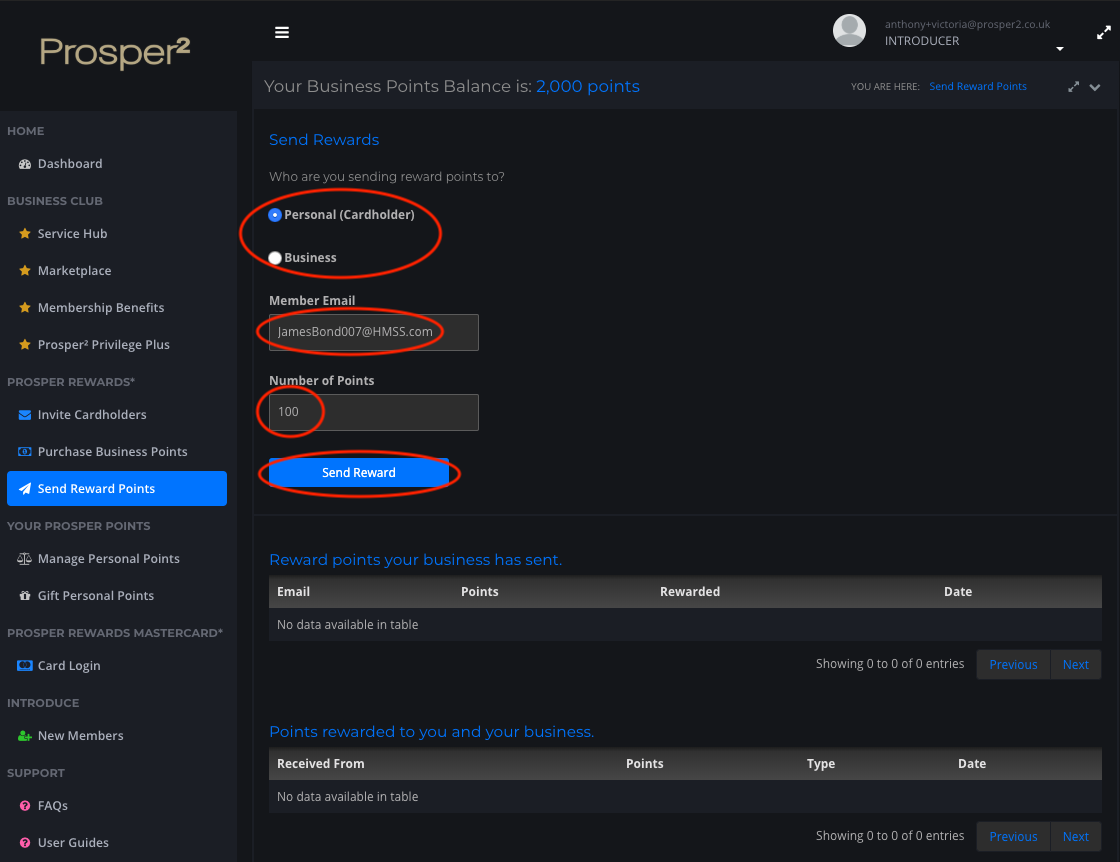Click the Invite Cardholders envelope icon
The width and height of the screenshot is (1120, 862).
(x=25, y=415)
